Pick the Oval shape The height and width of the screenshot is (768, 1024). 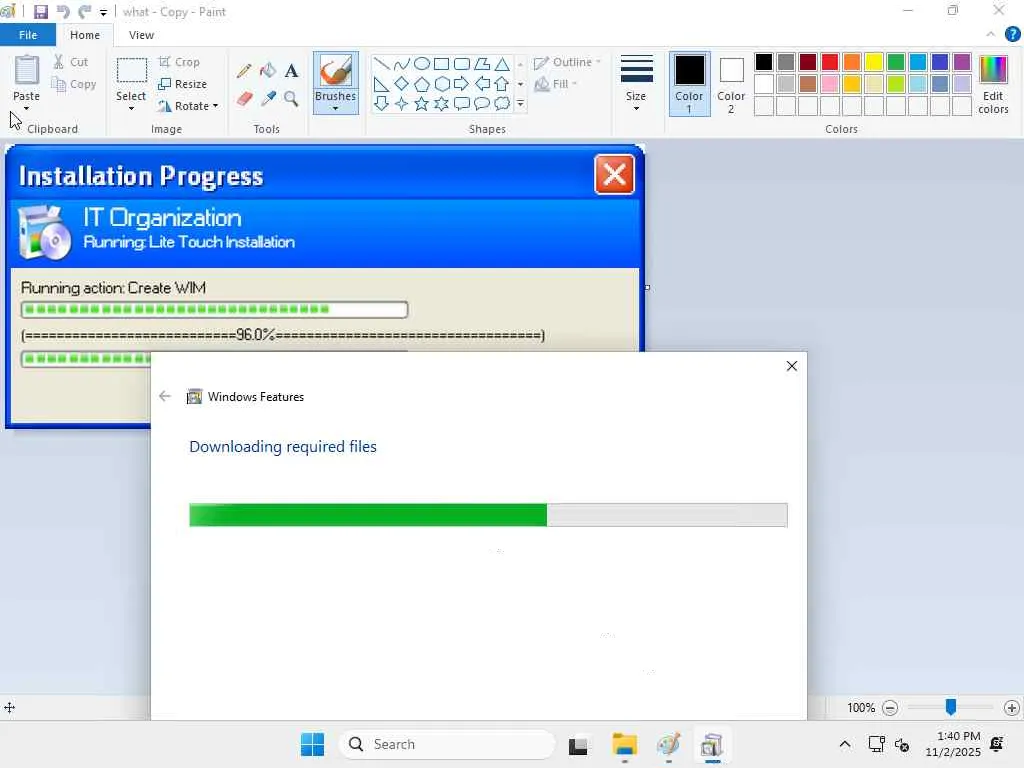[x=422, y=64]
